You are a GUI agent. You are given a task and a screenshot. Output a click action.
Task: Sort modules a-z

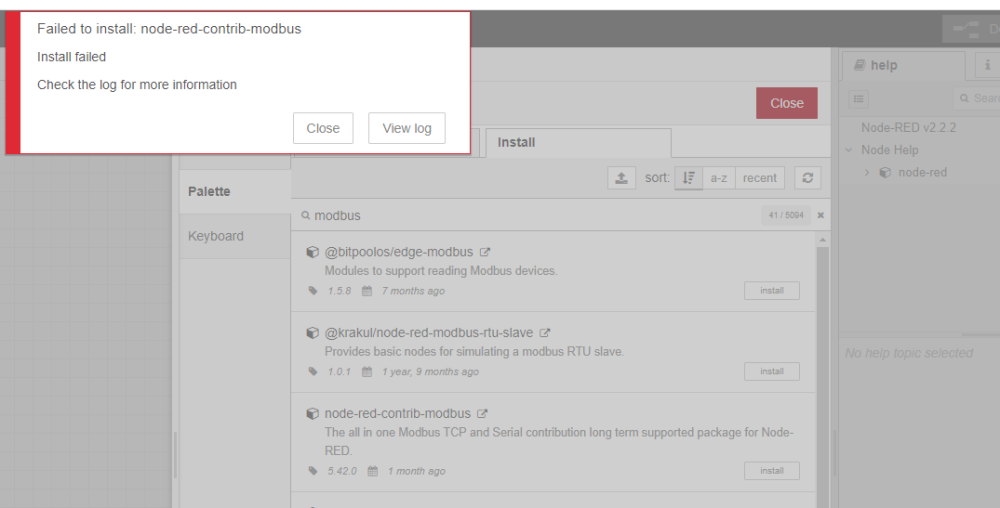pyautogui.click(x=719, y=178)
